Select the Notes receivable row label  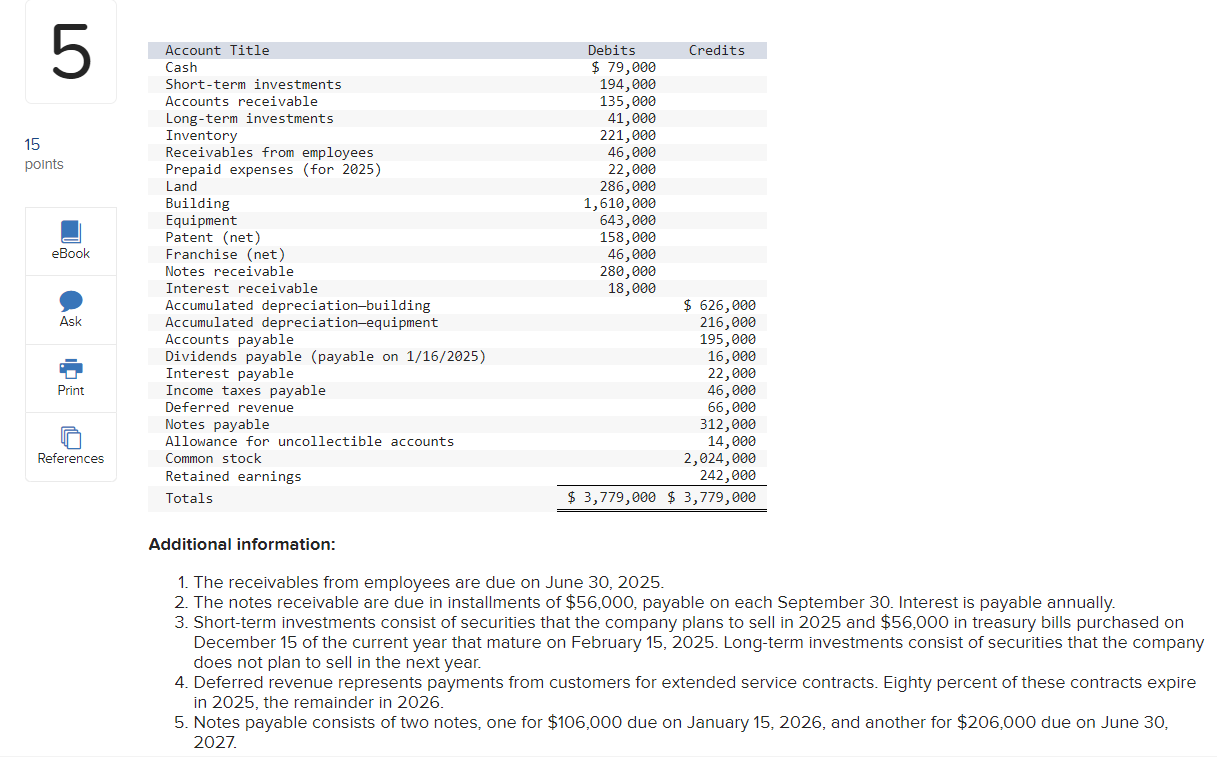coord(229,271)
